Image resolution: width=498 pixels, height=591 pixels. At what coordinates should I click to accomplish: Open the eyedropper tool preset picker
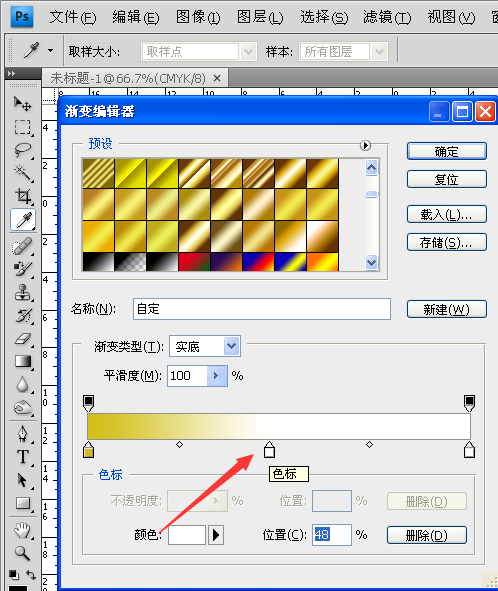tap(50, 51)
